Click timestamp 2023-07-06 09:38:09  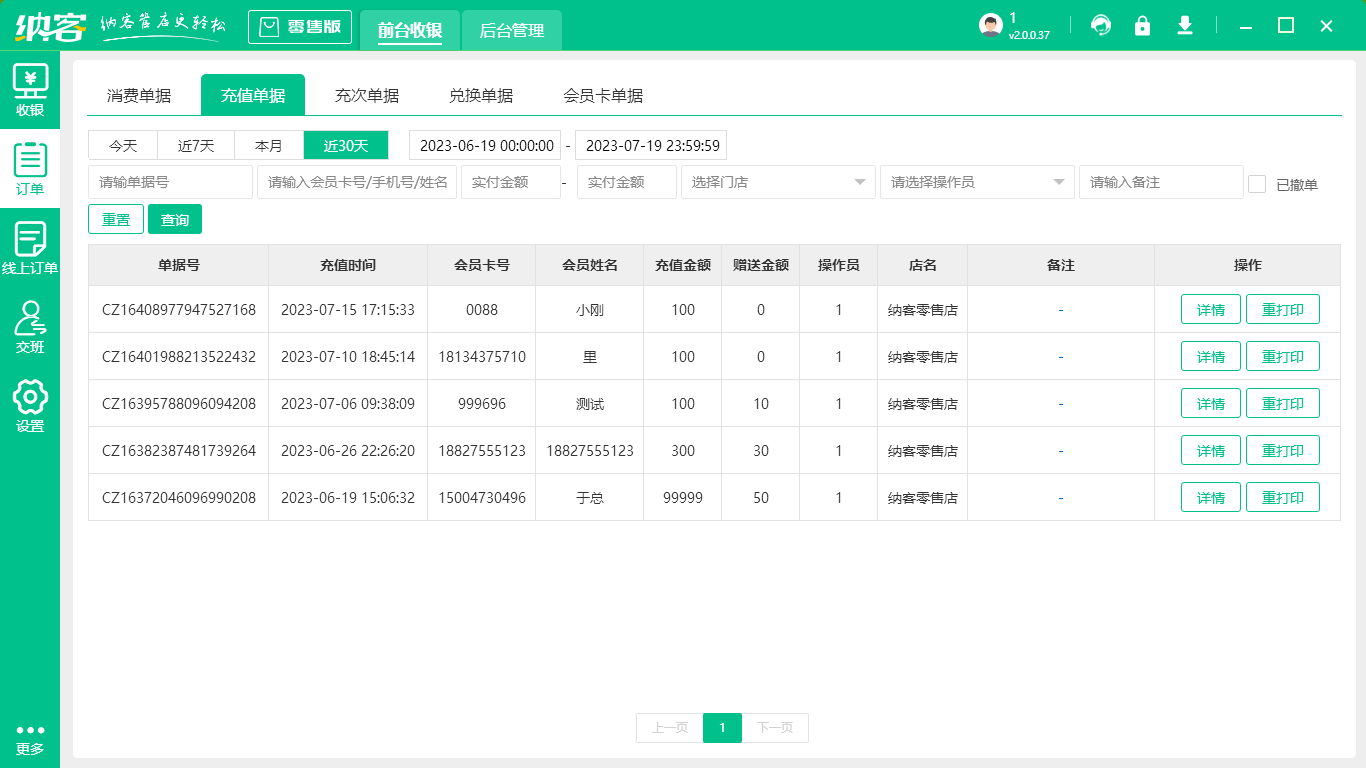click(x=348, y=404)
